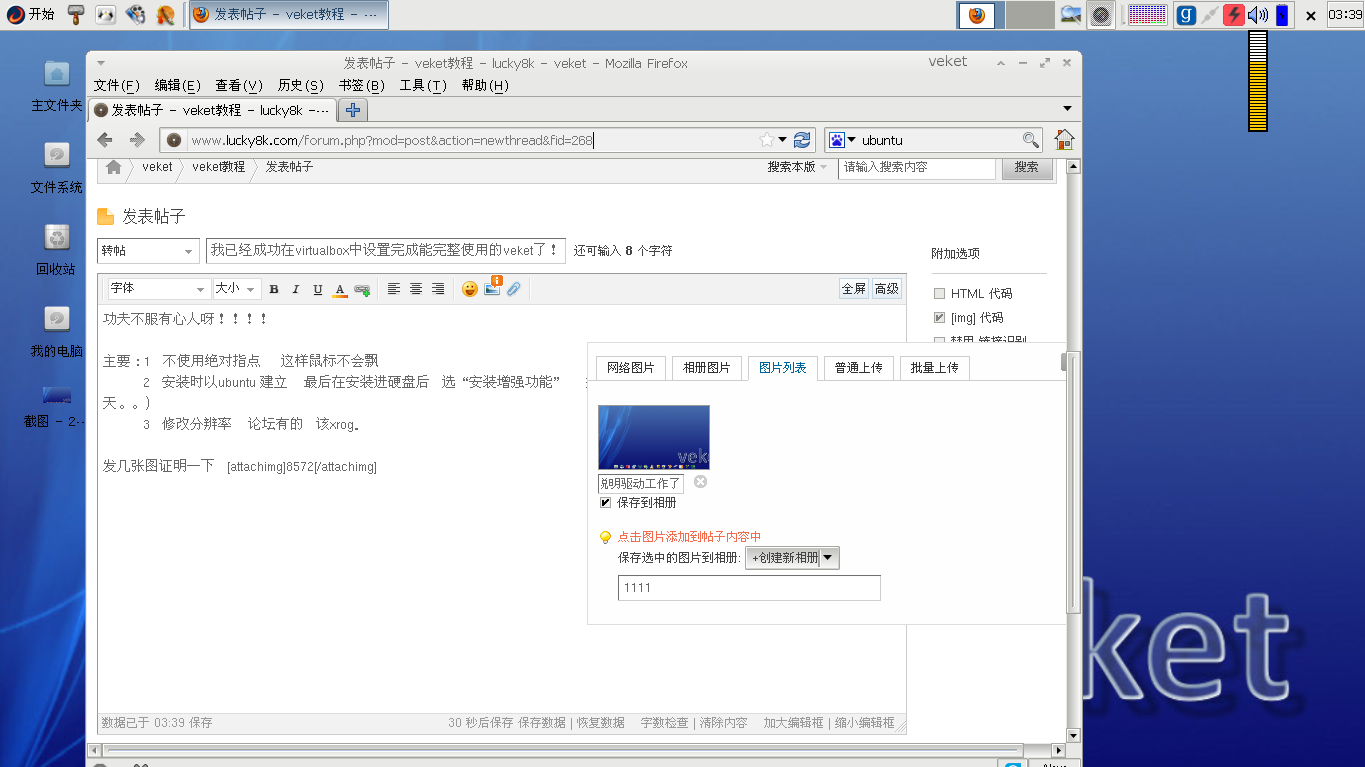Click the thread title input field

385,251
